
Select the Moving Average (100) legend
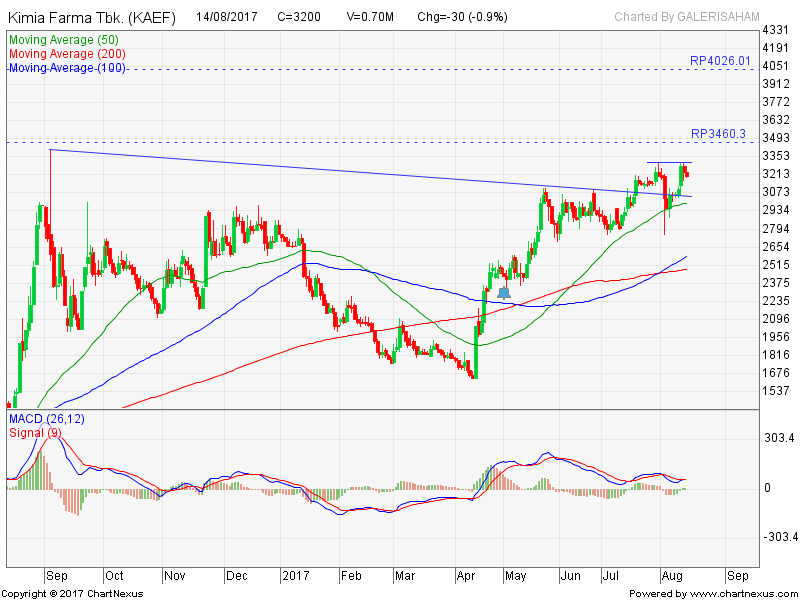click(x=66, y=67)
